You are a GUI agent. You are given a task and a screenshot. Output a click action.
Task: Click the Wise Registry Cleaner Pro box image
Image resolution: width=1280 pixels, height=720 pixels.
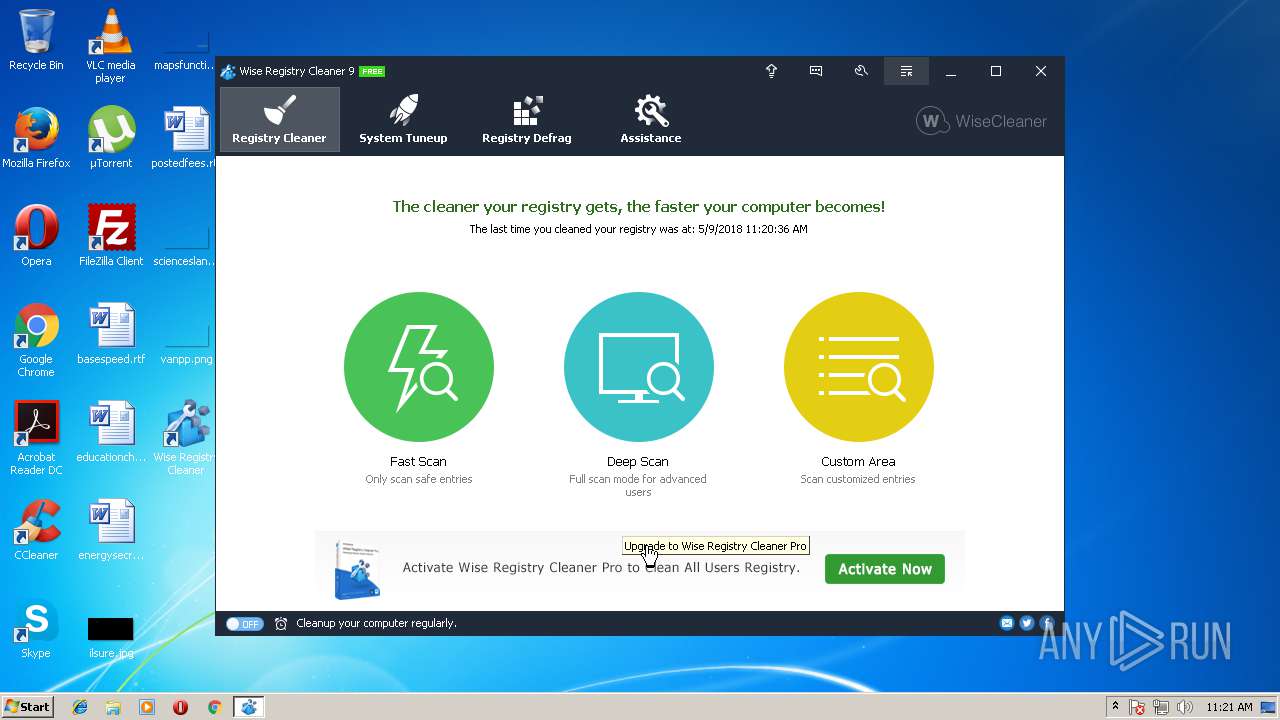coord(357,569)
